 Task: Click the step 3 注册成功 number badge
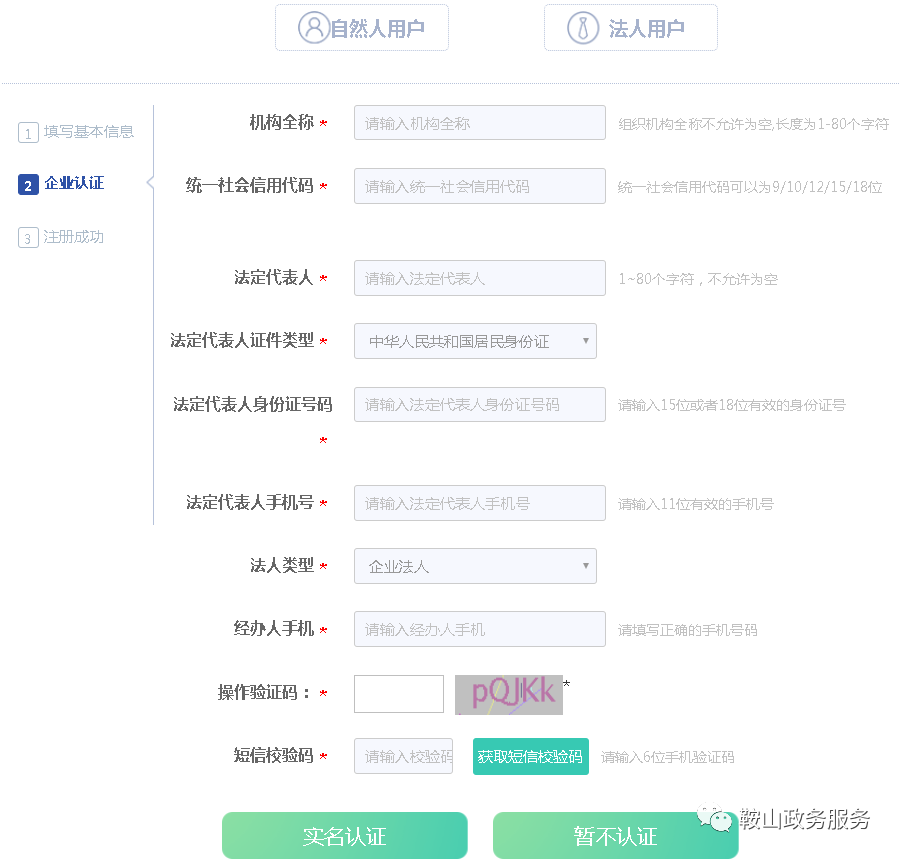(x=28, y=237)
